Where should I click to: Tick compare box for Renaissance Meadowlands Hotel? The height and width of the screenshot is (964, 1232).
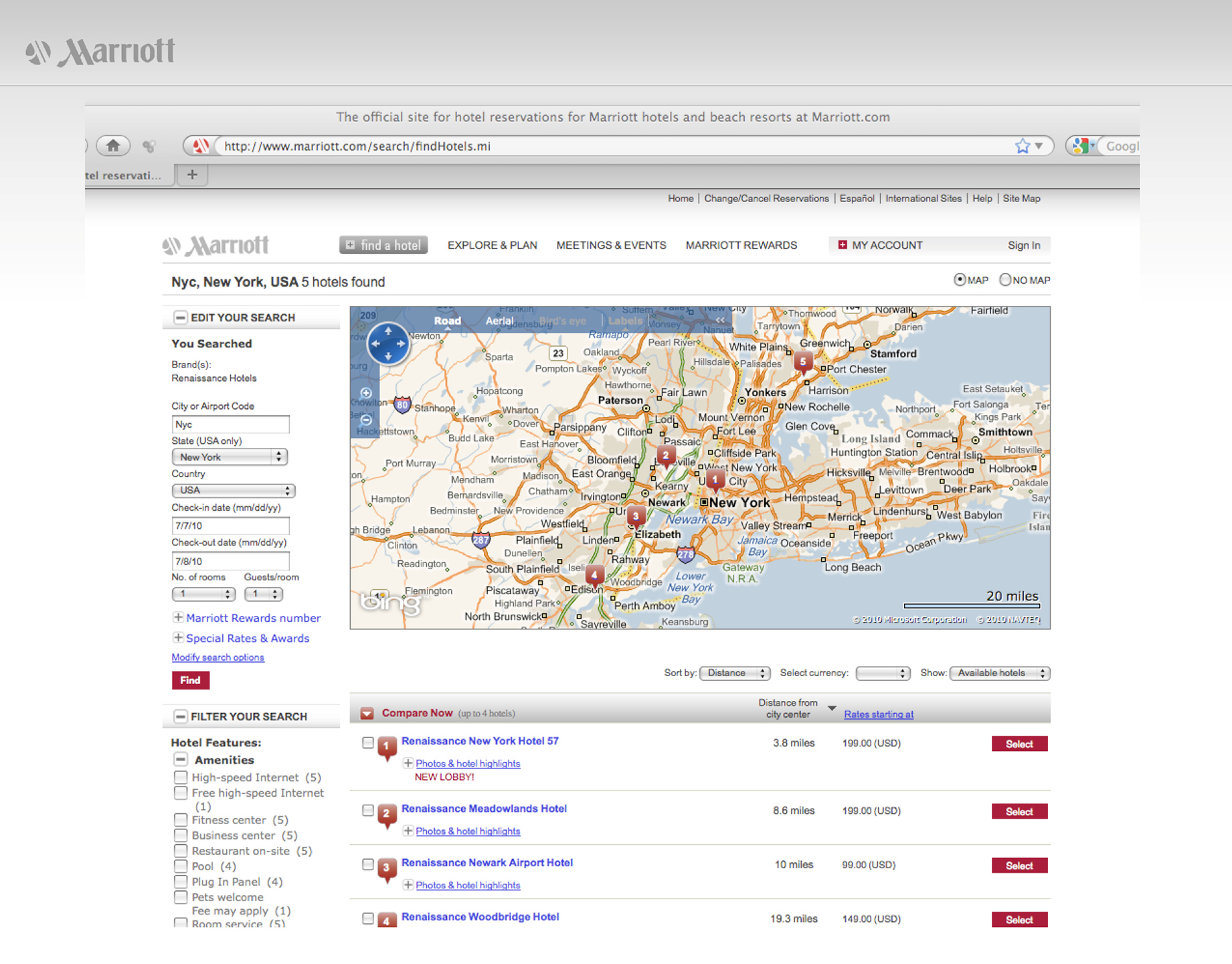(367, 810)
